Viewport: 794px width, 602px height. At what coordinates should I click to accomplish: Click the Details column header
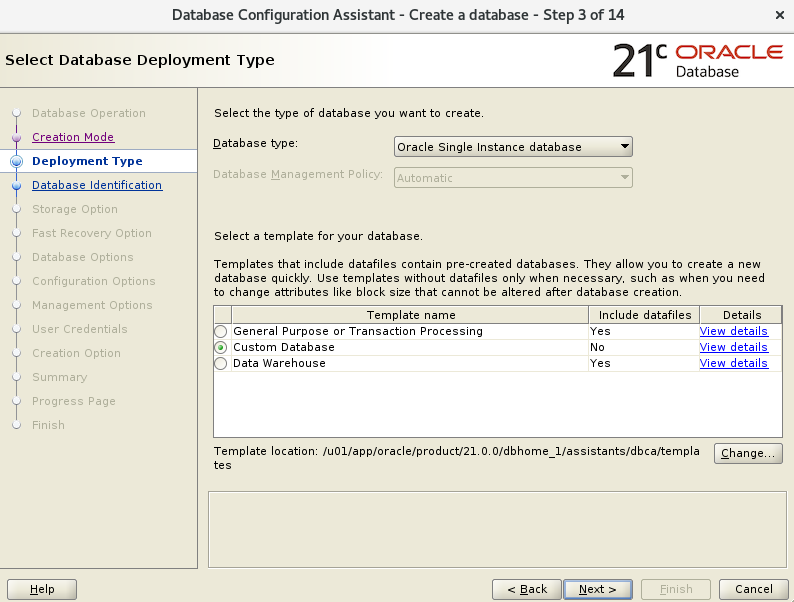click(741, 315)
